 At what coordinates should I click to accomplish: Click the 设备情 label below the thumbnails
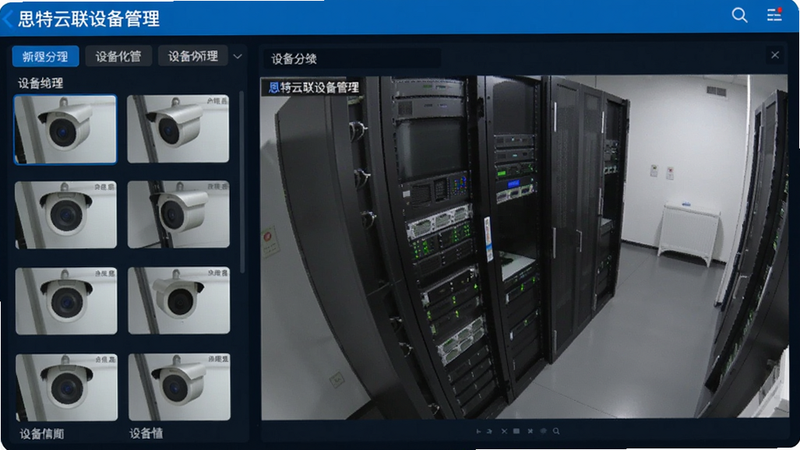tap(146, 434)
